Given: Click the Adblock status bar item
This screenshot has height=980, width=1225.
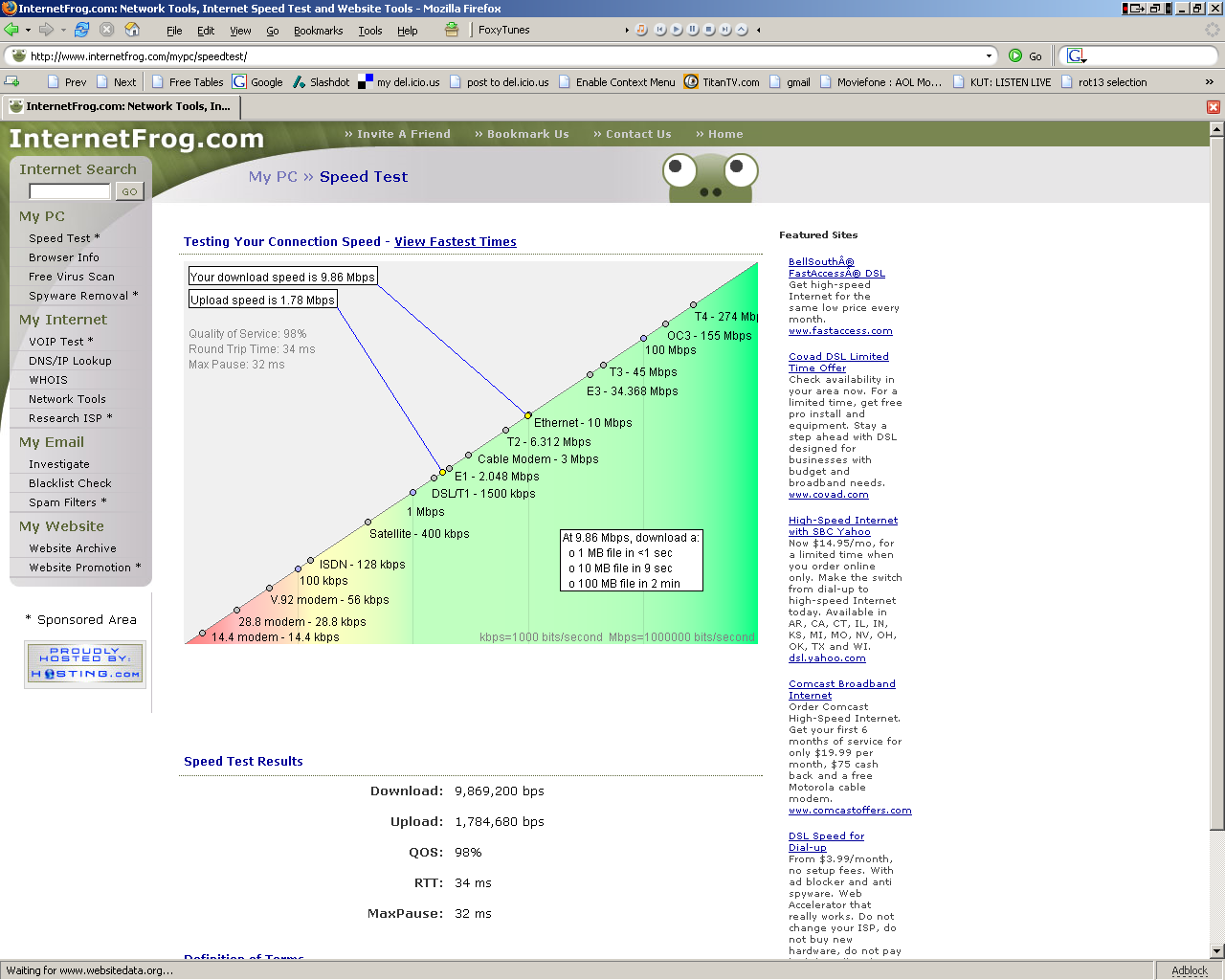Looking at the screenshot, I should pos(1190,970).
